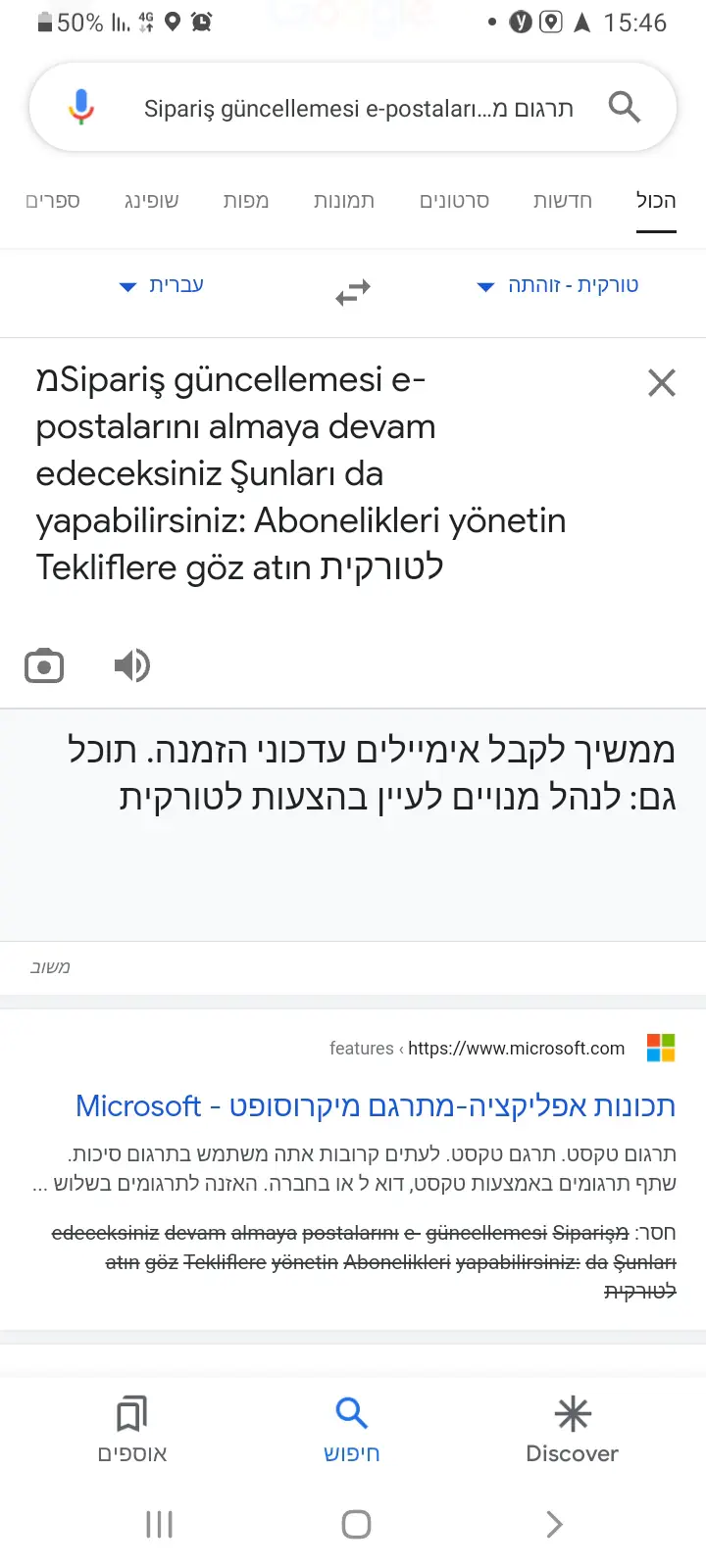Open recent apps from navigation bar
The height and width of the screenshot is (1568, 706).
tap(159, 1524)
